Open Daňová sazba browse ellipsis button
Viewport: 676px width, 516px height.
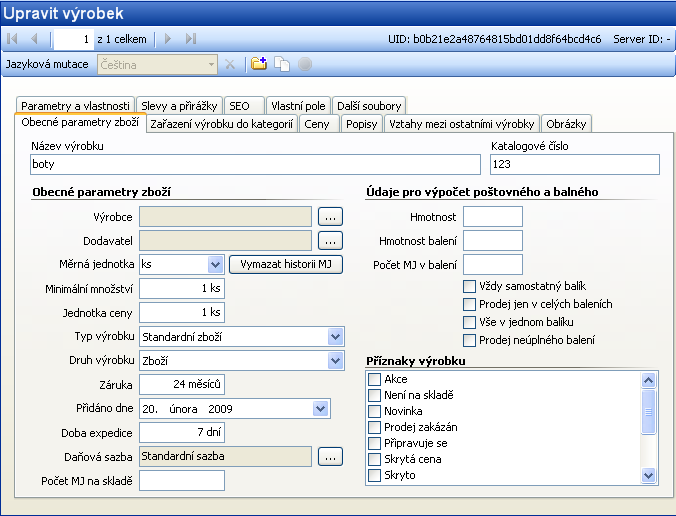coord(330,457)
